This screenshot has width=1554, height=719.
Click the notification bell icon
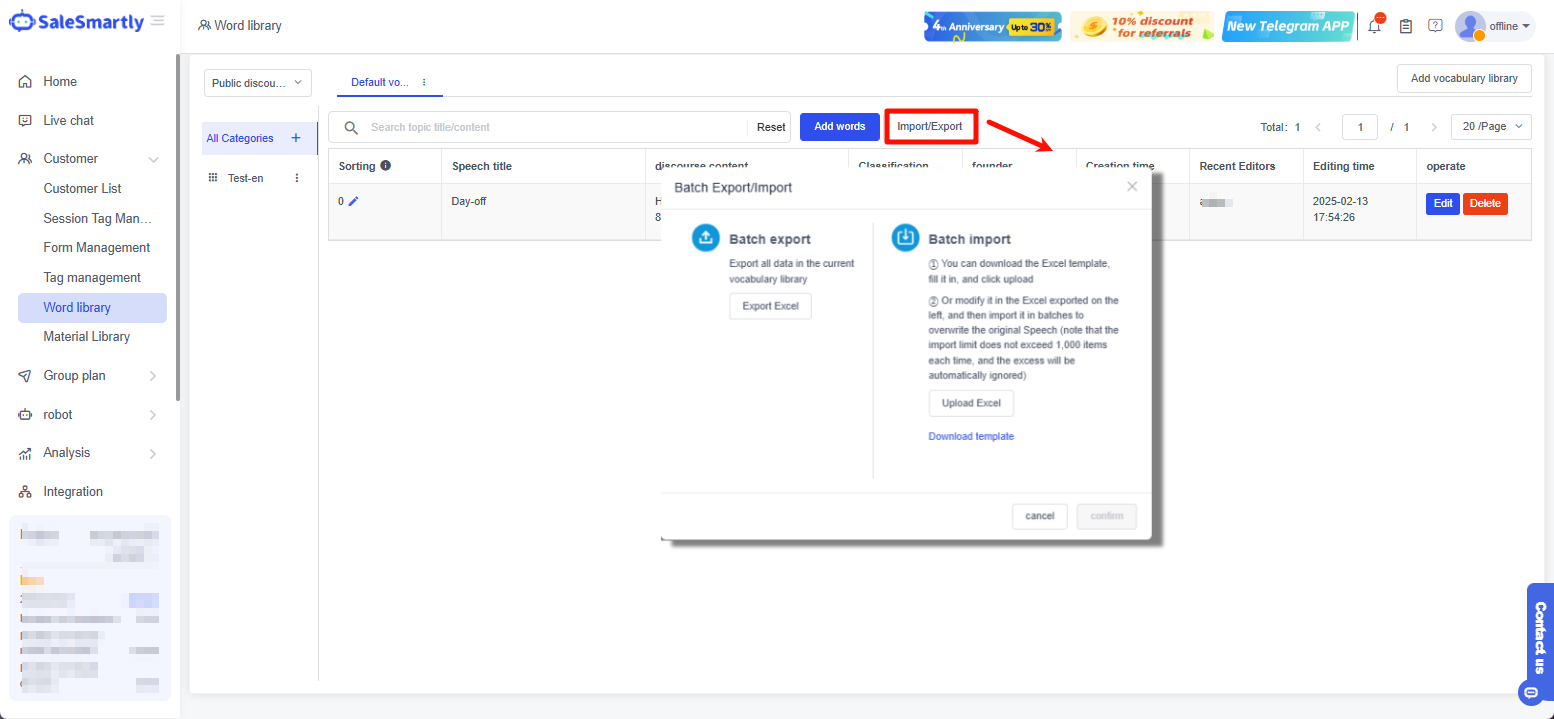point(1375,27)
